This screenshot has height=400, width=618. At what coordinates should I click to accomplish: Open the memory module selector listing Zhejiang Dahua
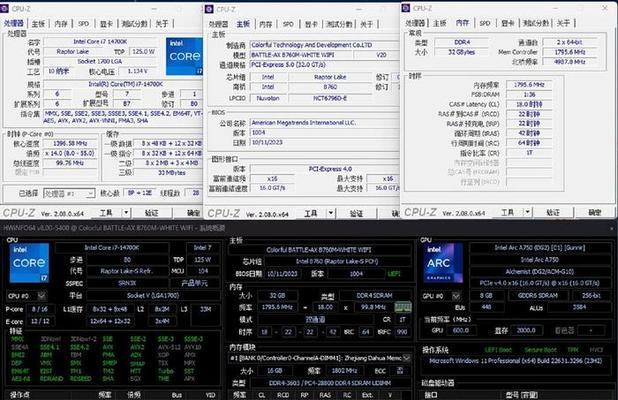[x=320, y=358]
